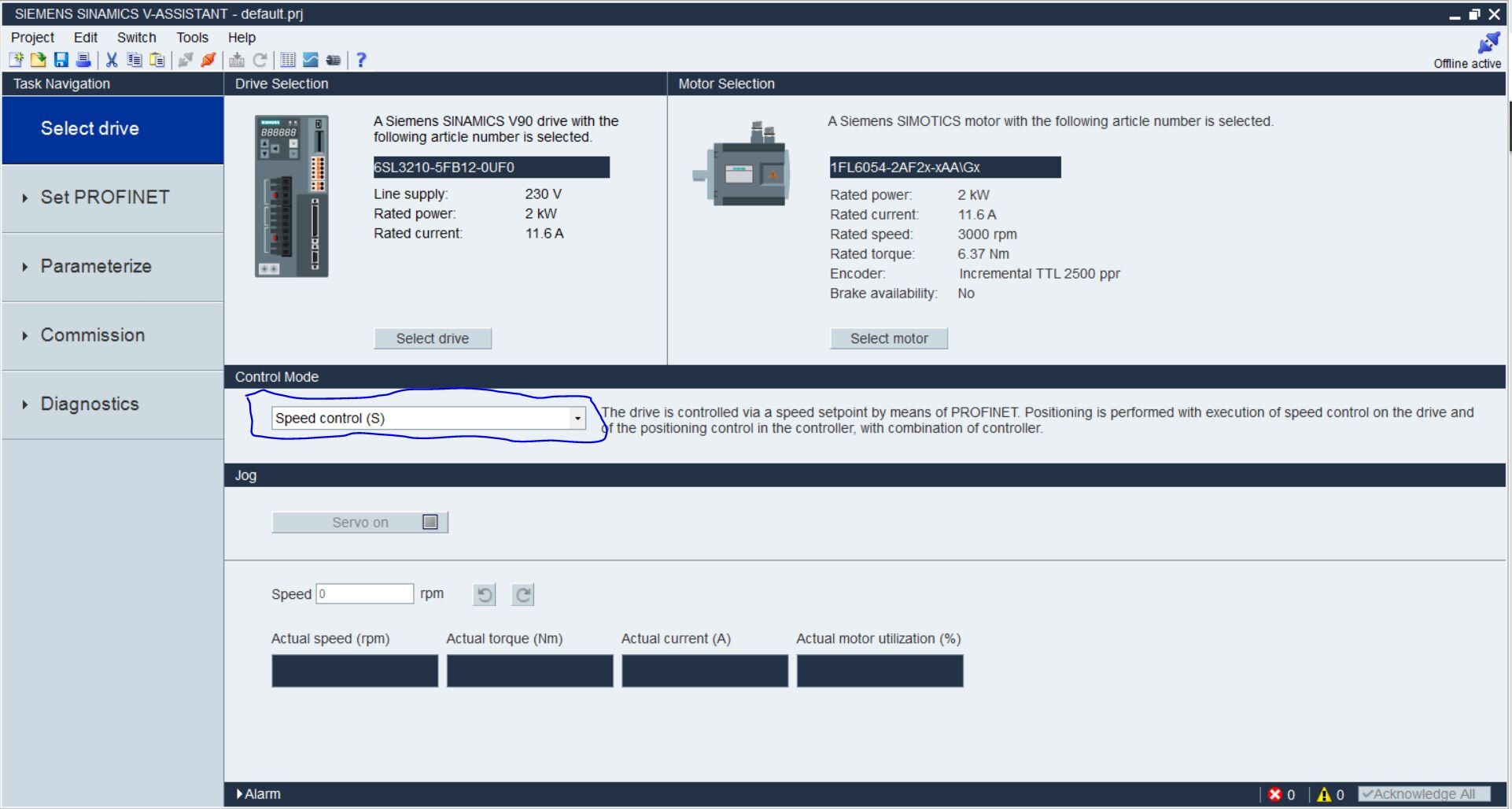Click the Cut scissors icon
The width and height of the screenshot is (1512, 809).
pyautogui.click(x=112, y=60)
